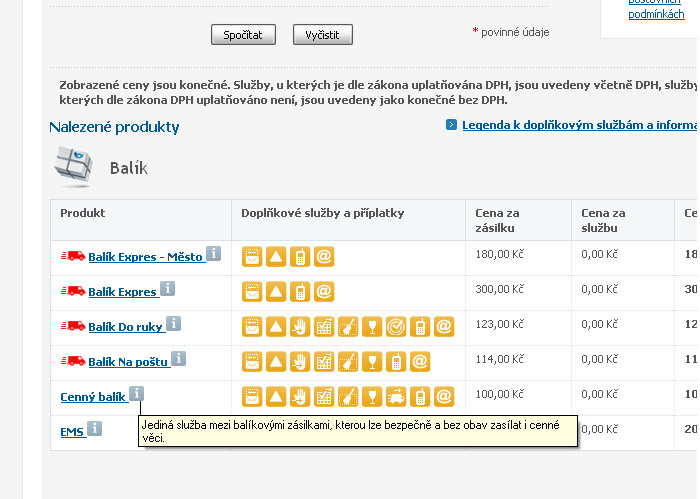The image size is (700, 499).
Task: Click the calendar chart icon in Cenný balík row
Action: pos(324,397)
